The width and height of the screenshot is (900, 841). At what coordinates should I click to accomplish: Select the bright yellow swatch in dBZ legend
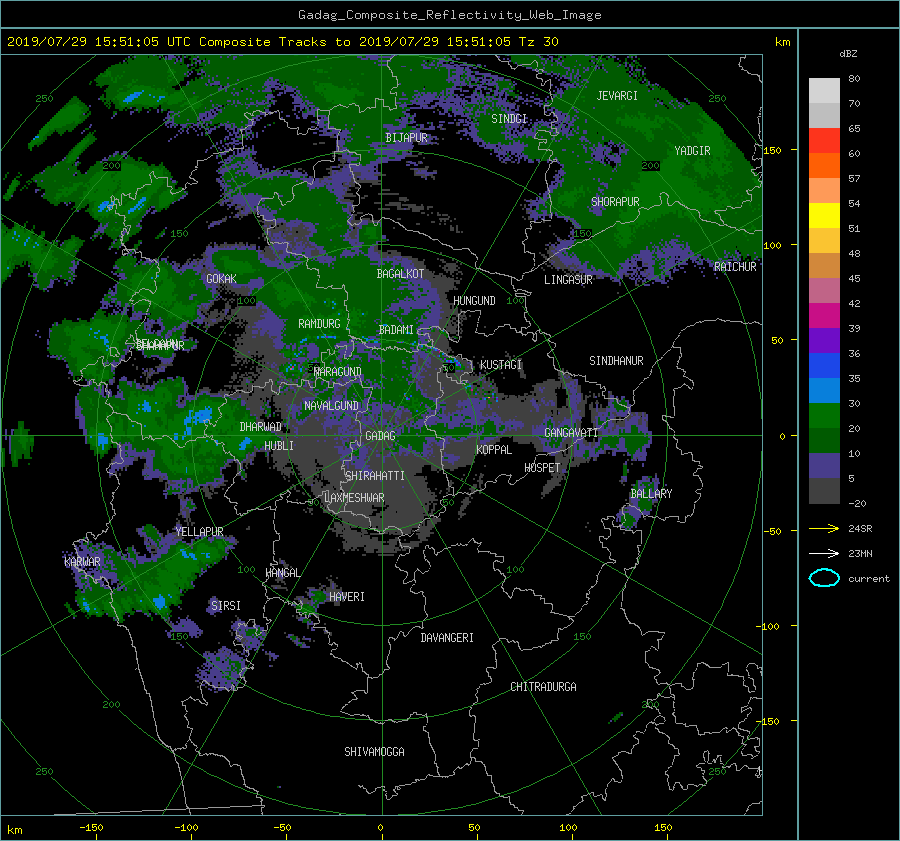point(824,215)
